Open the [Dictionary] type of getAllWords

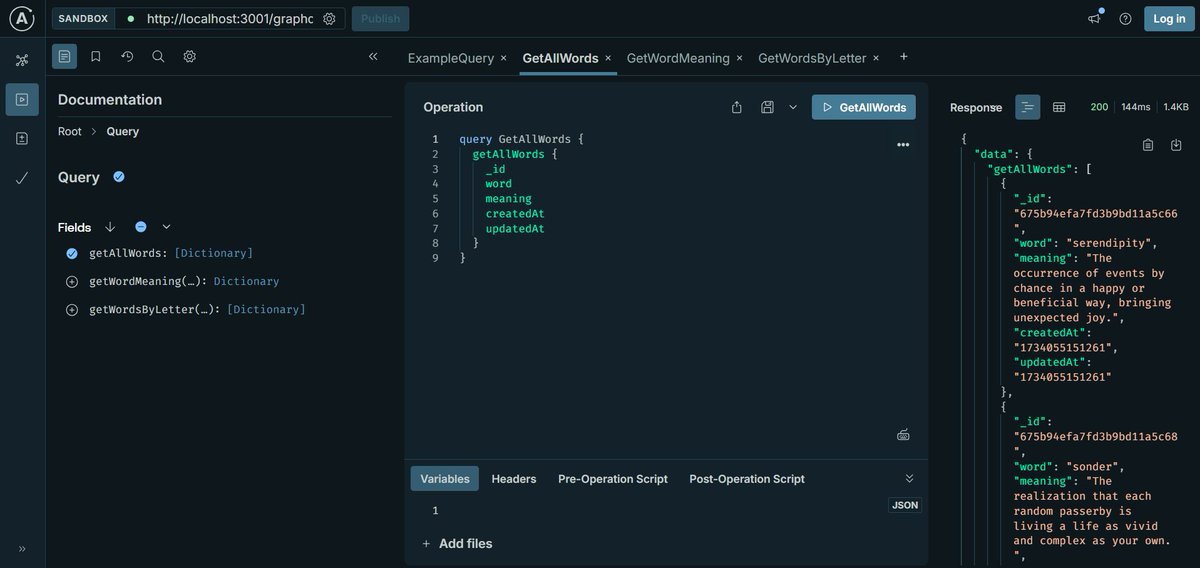pyautogui.click(x=213, y=253)
